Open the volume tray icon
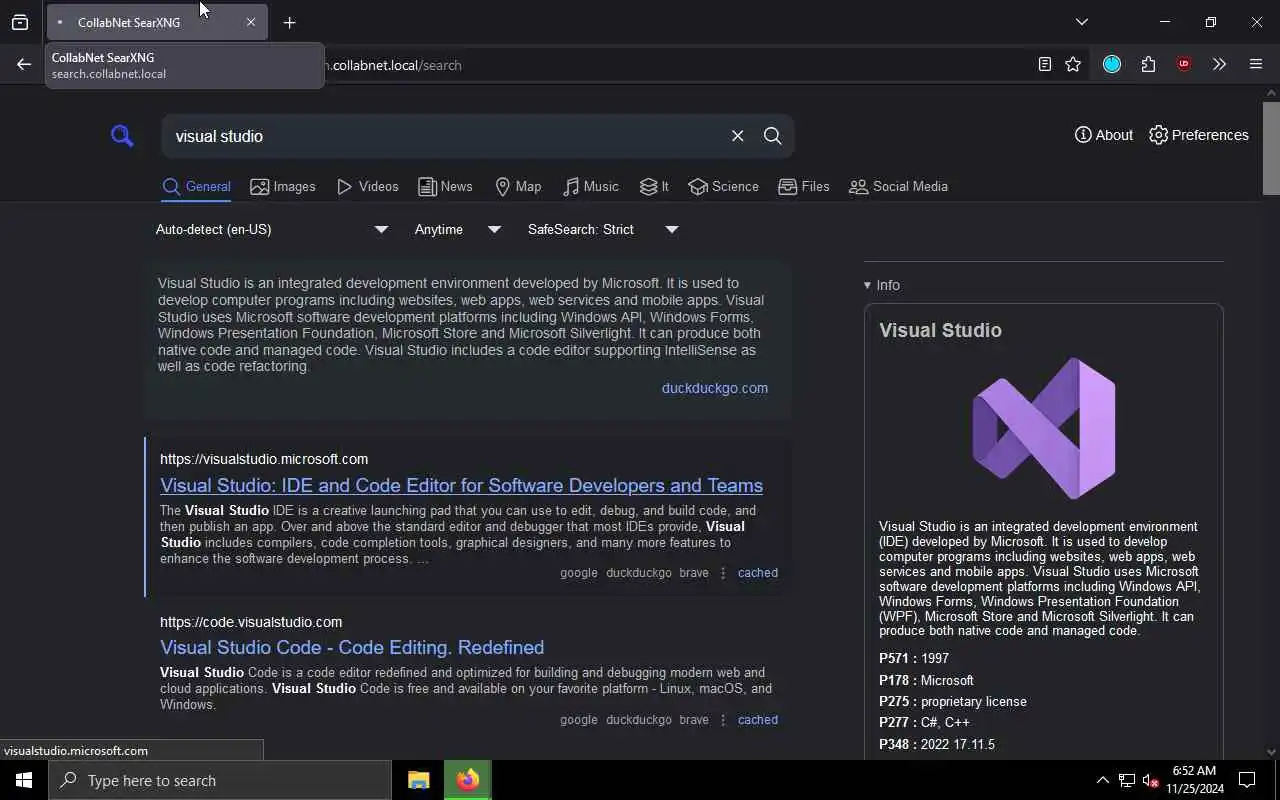This screenshot has width=1280, height=800. 1150,780
